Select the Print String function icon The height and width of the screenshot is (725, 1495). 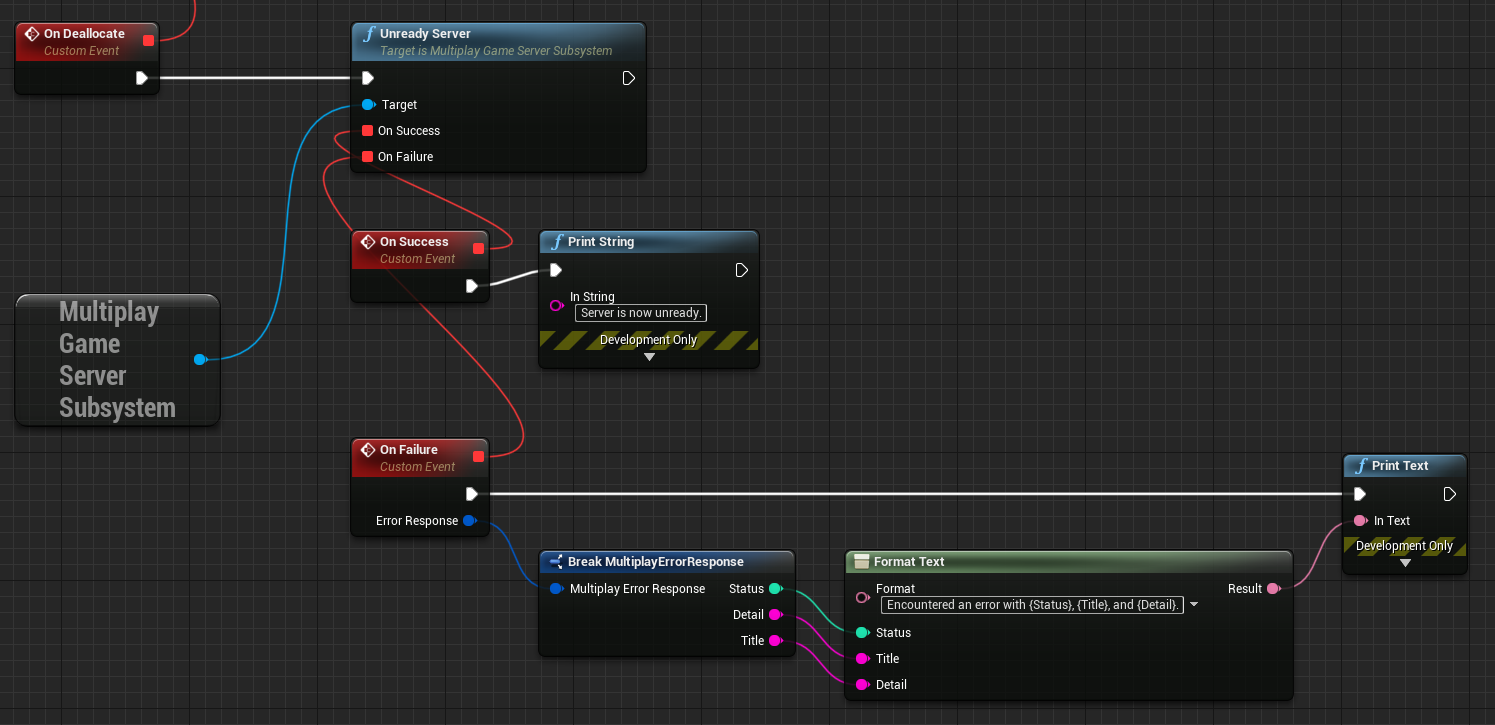click(558, 241)
